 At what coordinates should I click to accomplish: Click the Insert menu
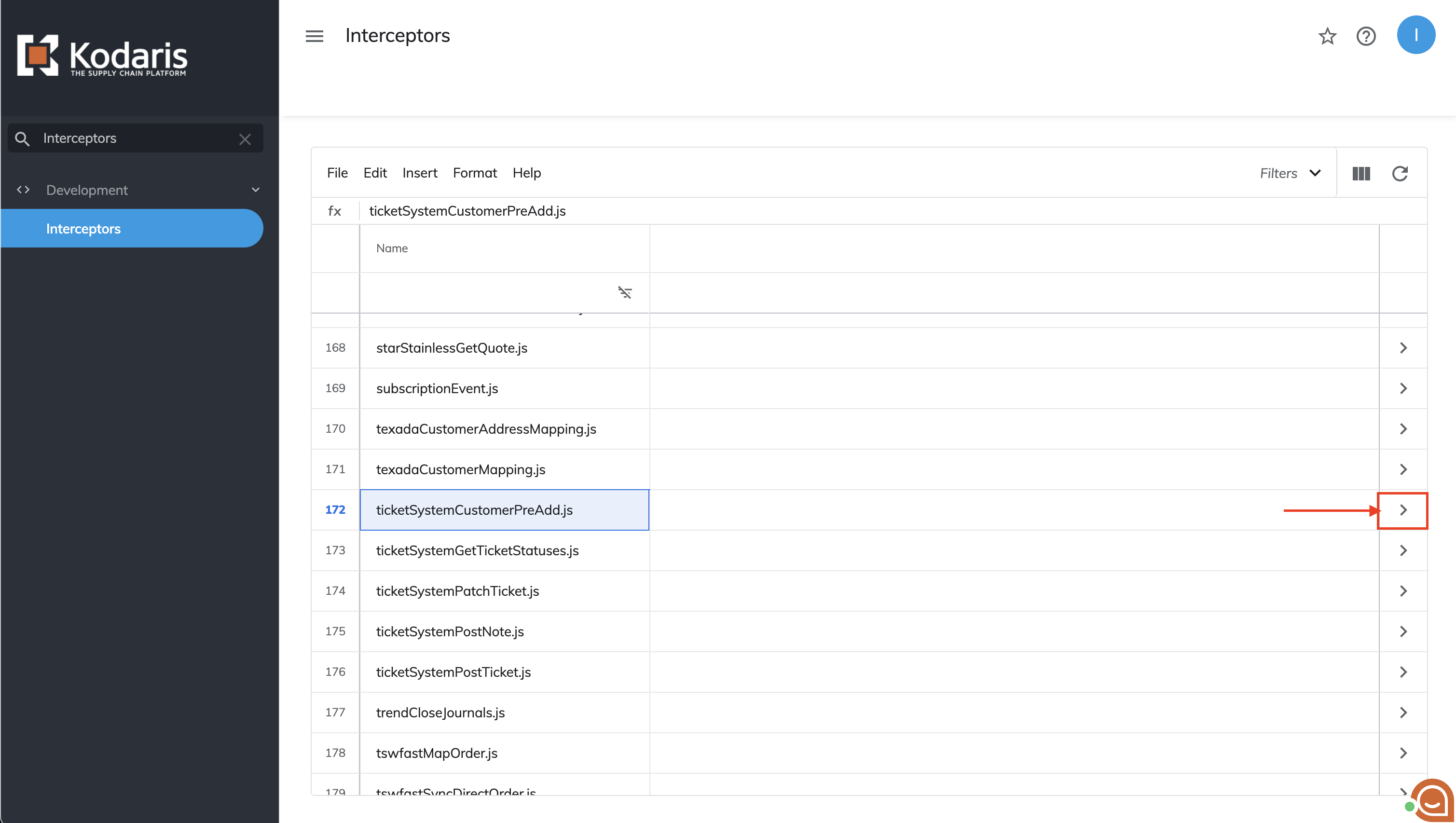point(419,173)
